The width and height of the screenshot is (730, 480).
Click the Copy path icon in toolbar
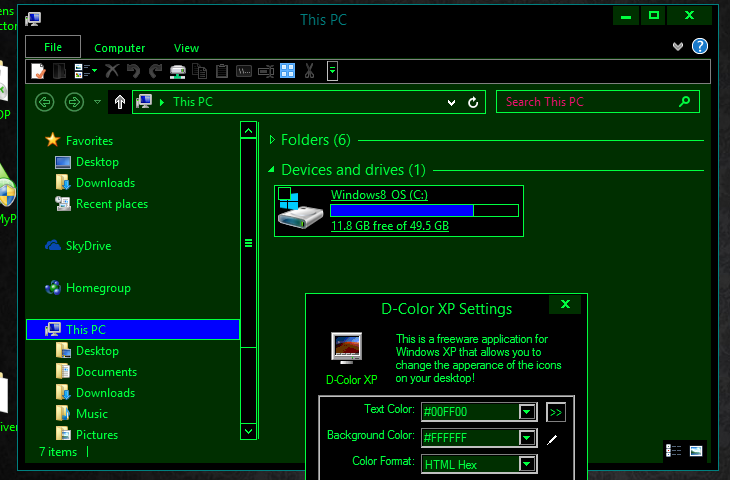click(244, 71)
